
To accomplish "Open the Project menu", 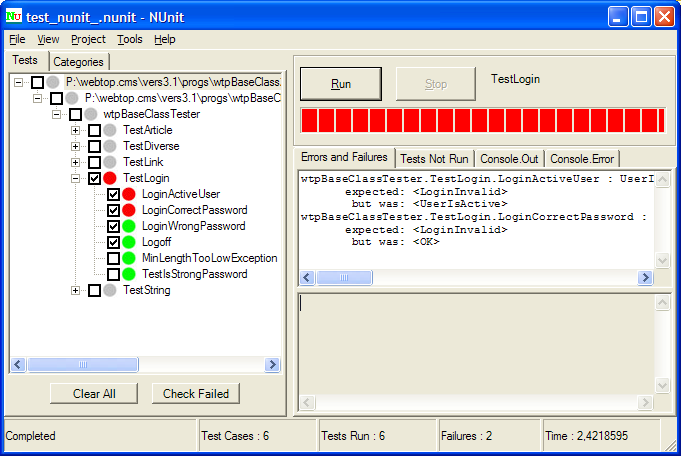I will pos(88,40).
